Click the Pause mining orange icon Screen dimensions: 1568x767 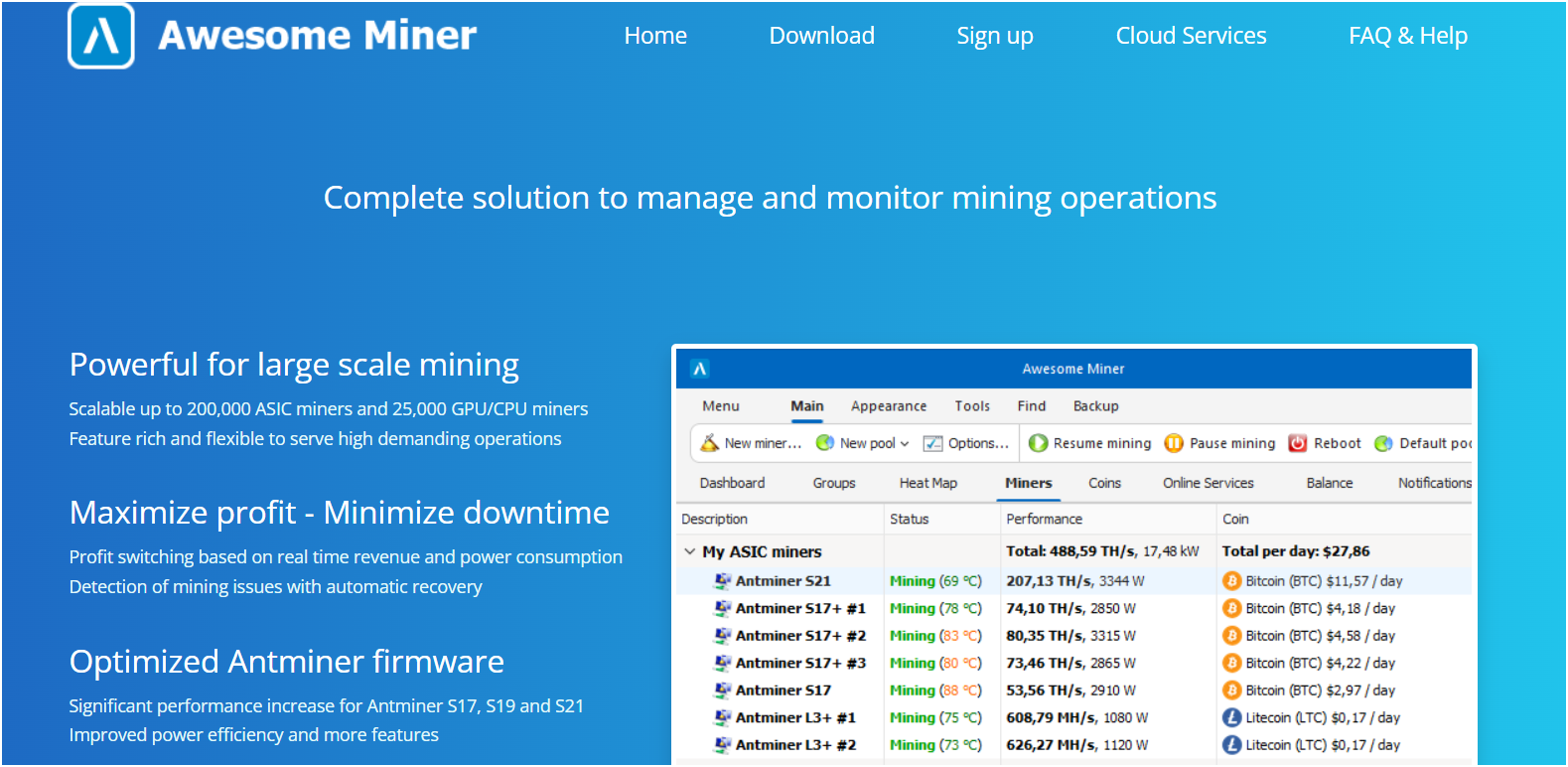point(1174,443)
